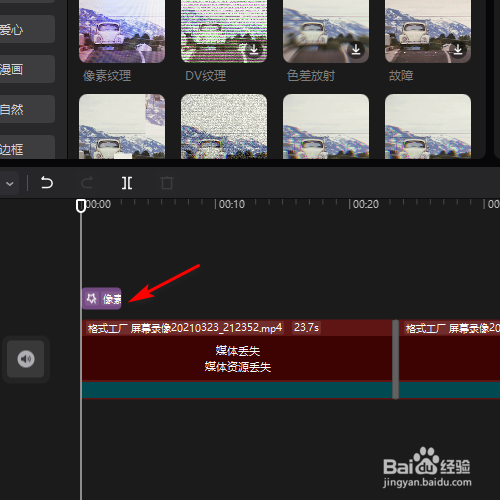Click the 00:20 mark on timeline ruler
Viewport: 500px width, 500px height.
(366, 204)
